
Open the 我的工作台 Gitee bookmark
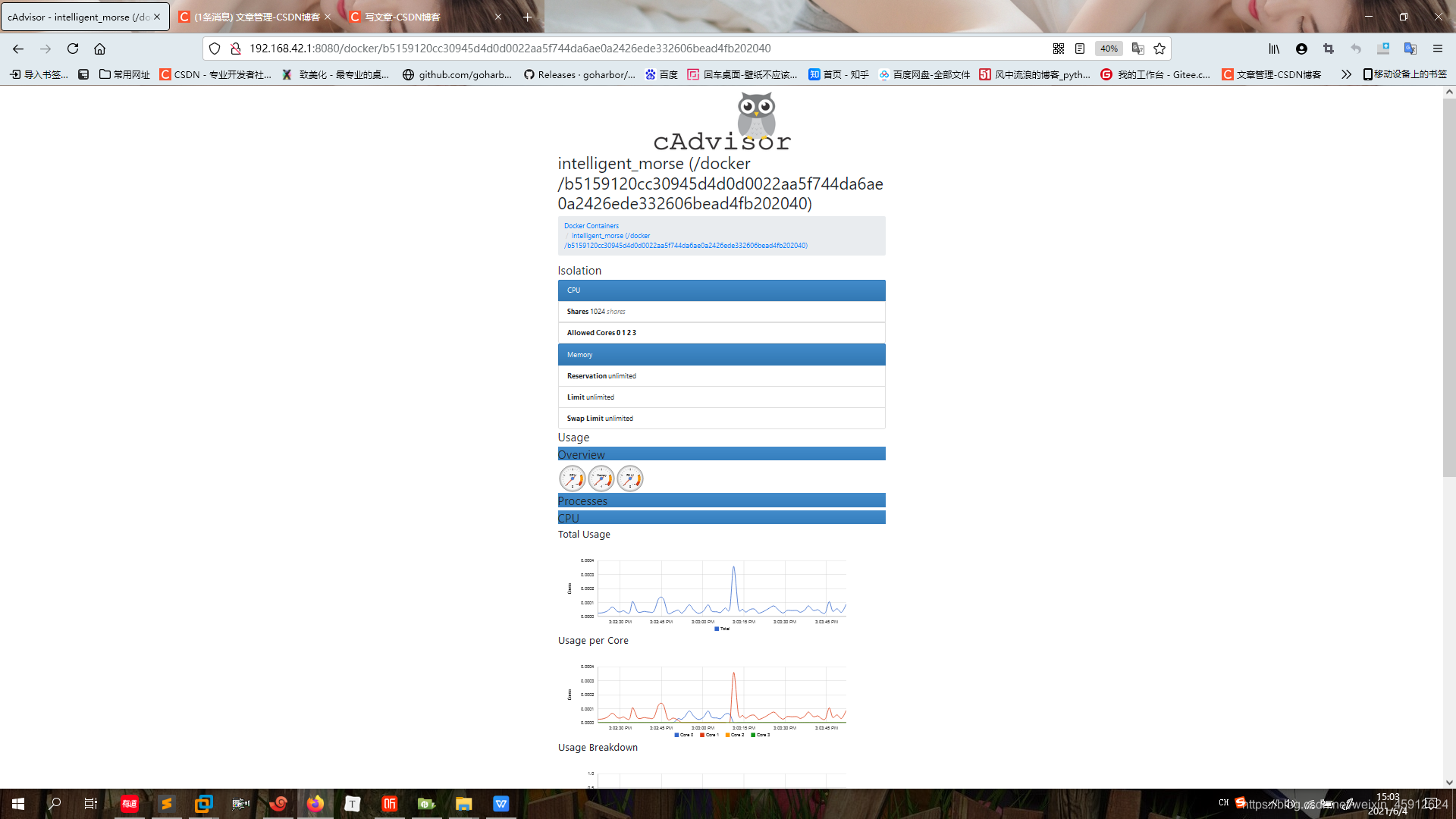pyautogui.click(x=1156, y=74)
